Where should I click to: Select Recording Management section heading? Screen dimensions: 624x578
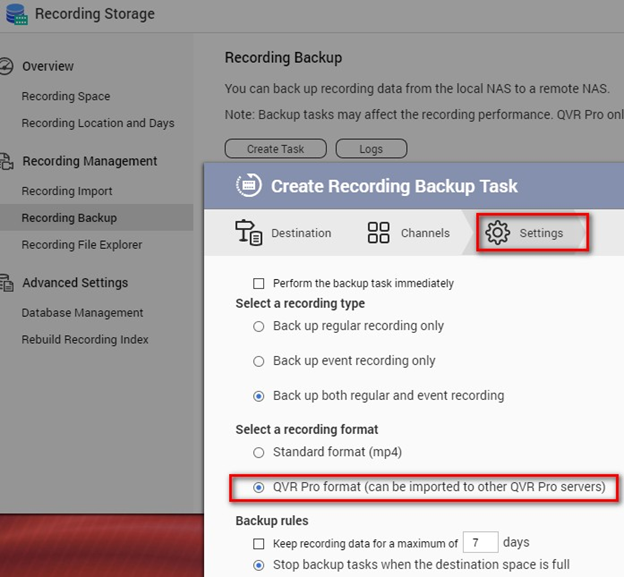(90, 161)
